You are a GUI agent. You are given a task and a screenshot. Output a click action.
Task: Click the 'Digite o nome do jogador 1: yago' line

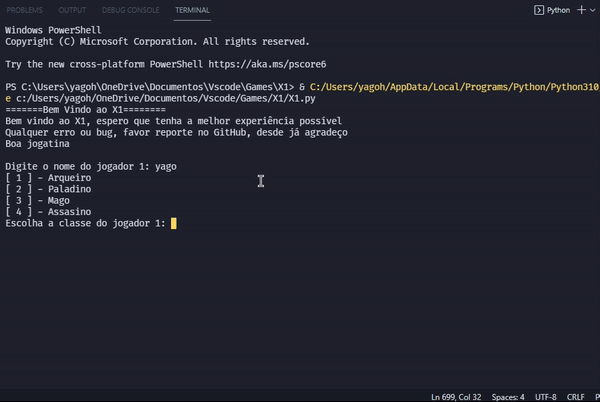tap(91, 167)
